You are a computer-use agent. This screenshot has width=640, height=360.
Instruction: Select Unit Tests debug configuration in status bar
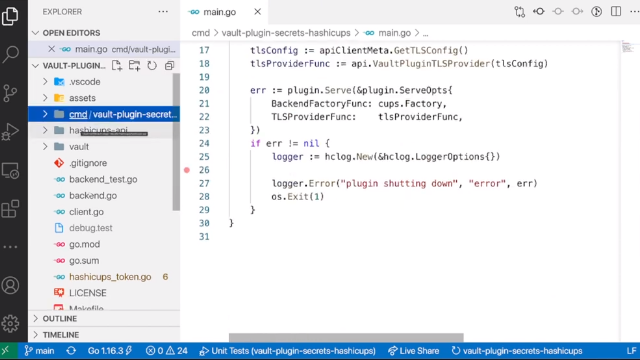coord(287,351)
